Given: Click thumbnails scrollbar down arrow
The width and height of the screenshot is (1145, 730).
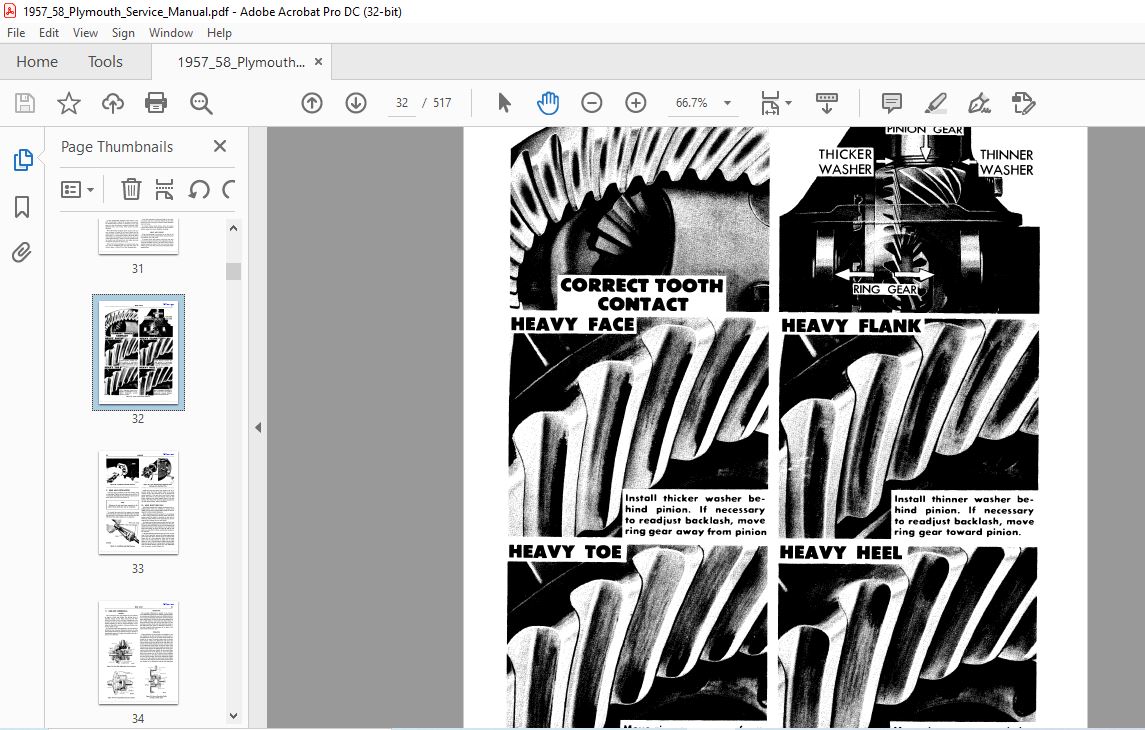Looking at the screenshot, I should click(234, 716).
